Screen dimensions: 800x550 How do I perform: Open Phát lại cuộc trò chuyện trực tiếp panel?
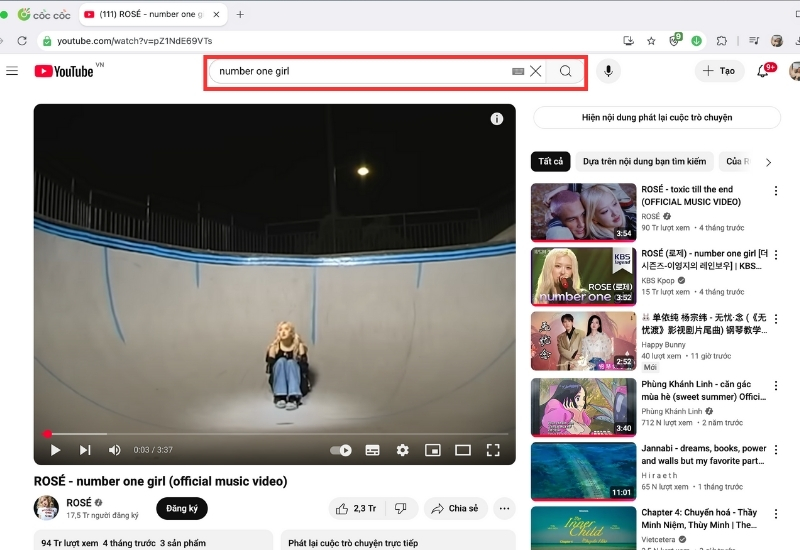pos(398,540)
